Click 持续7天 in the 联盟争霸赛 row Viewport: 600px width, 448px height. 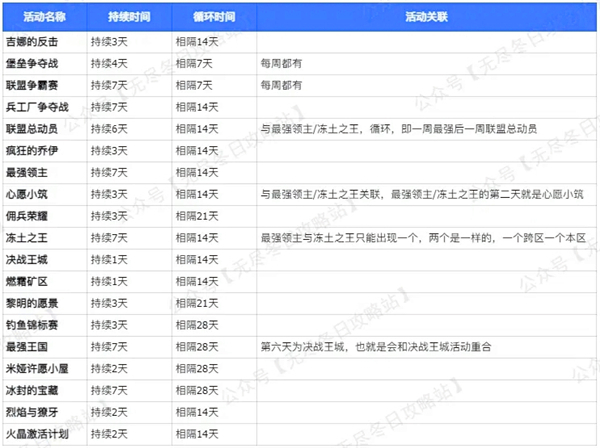[x=109, y=85]
